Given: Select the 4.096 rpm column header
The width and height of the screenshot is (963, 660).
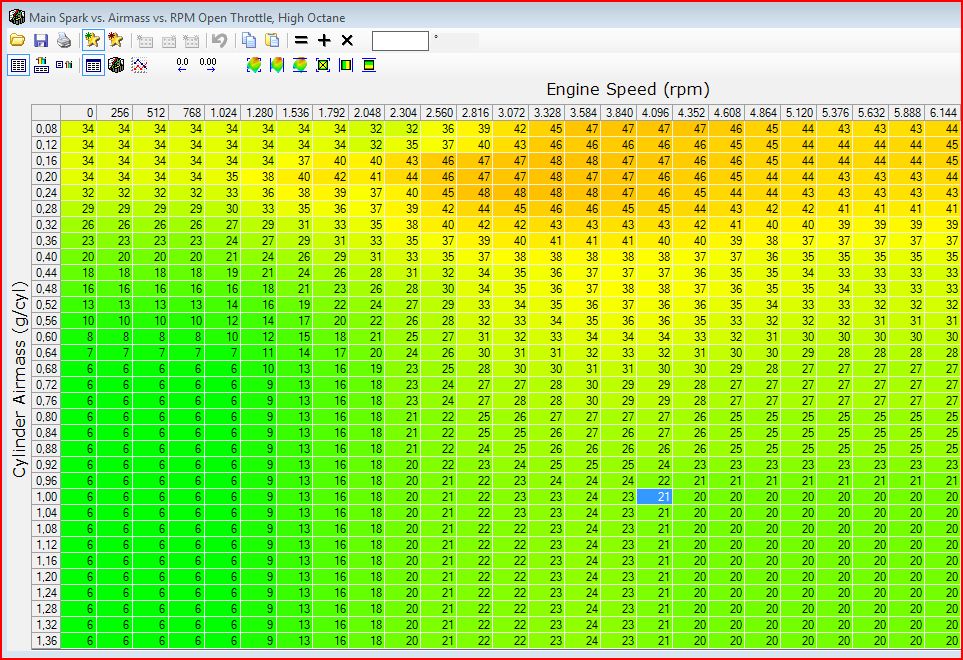Looking at the screenshot, I should coord(655,113).
